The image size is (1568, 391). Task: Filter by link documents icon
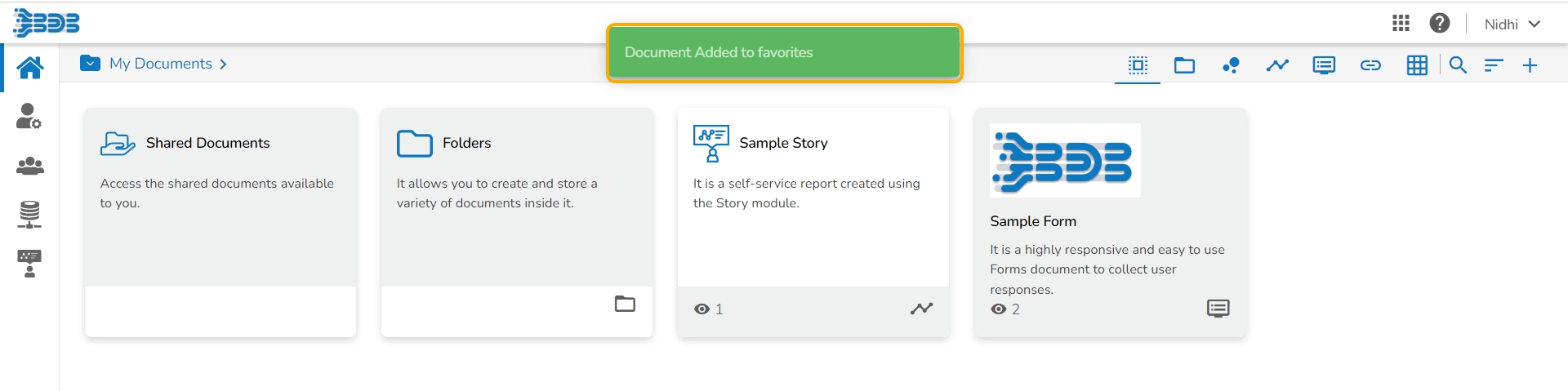(1370, 65)
